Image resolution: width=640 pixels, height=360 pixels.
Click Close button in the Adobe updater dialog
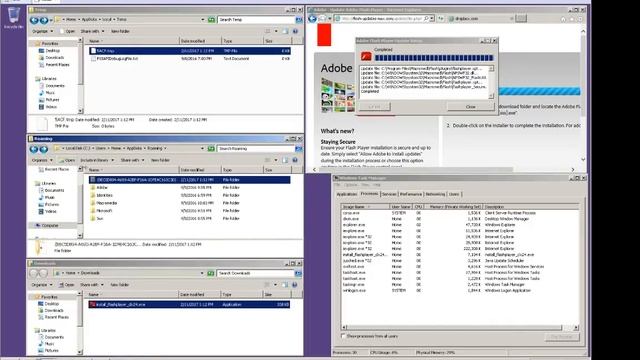471,107
